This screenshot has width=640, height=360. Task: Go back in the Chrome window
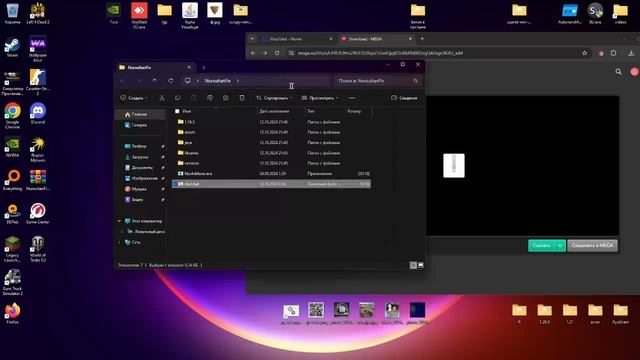tap(253, 53)
